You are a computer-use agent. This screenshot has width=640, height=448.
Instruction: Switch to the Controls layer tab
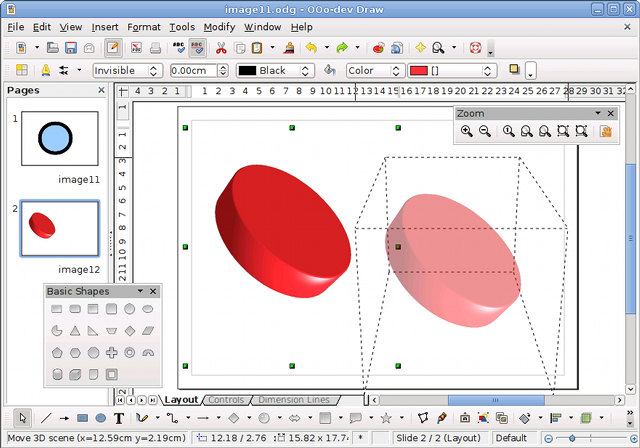click(x=226, y=400)
